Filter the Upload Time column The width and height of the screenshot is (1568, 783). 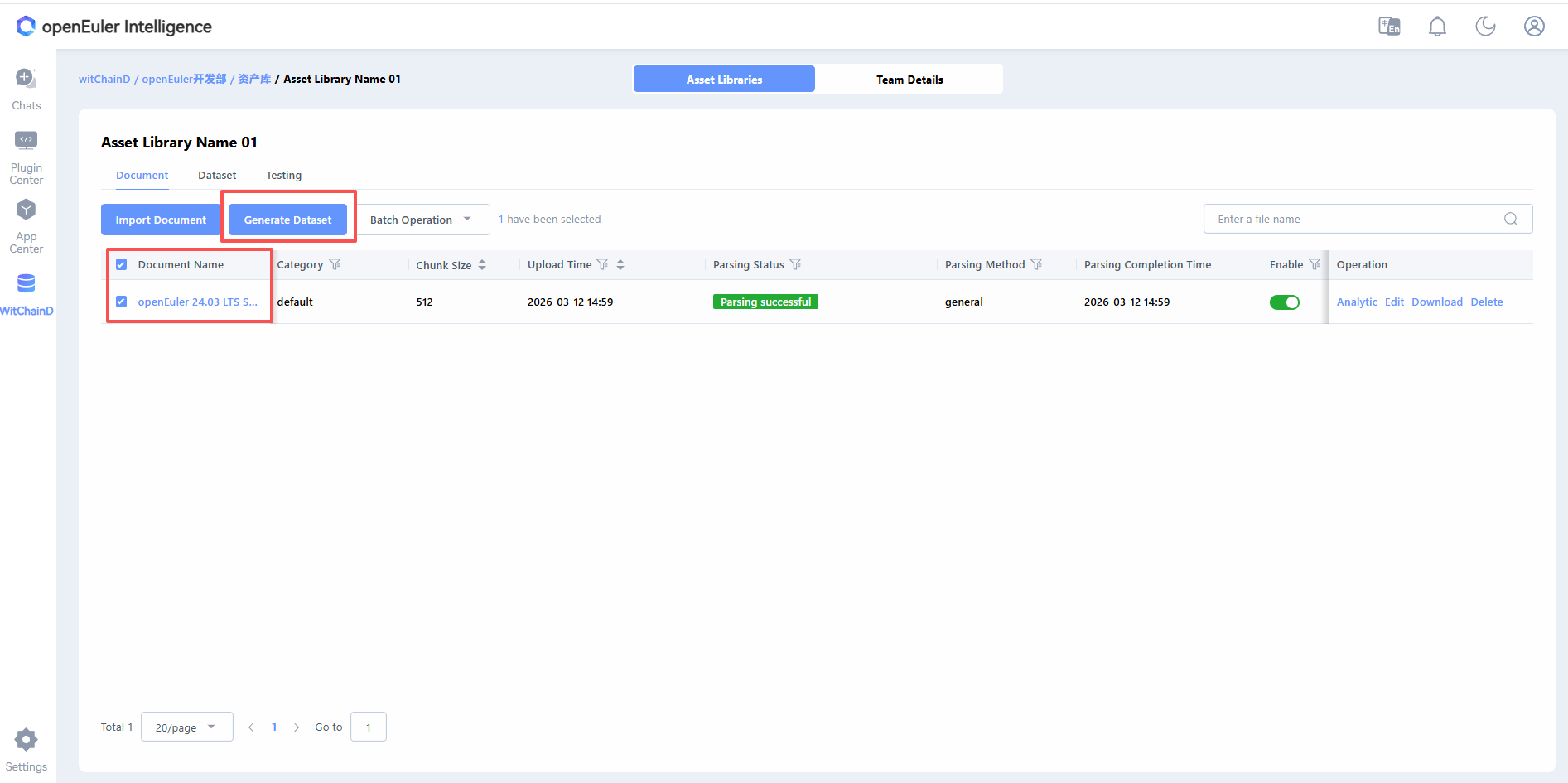(602, 264)
